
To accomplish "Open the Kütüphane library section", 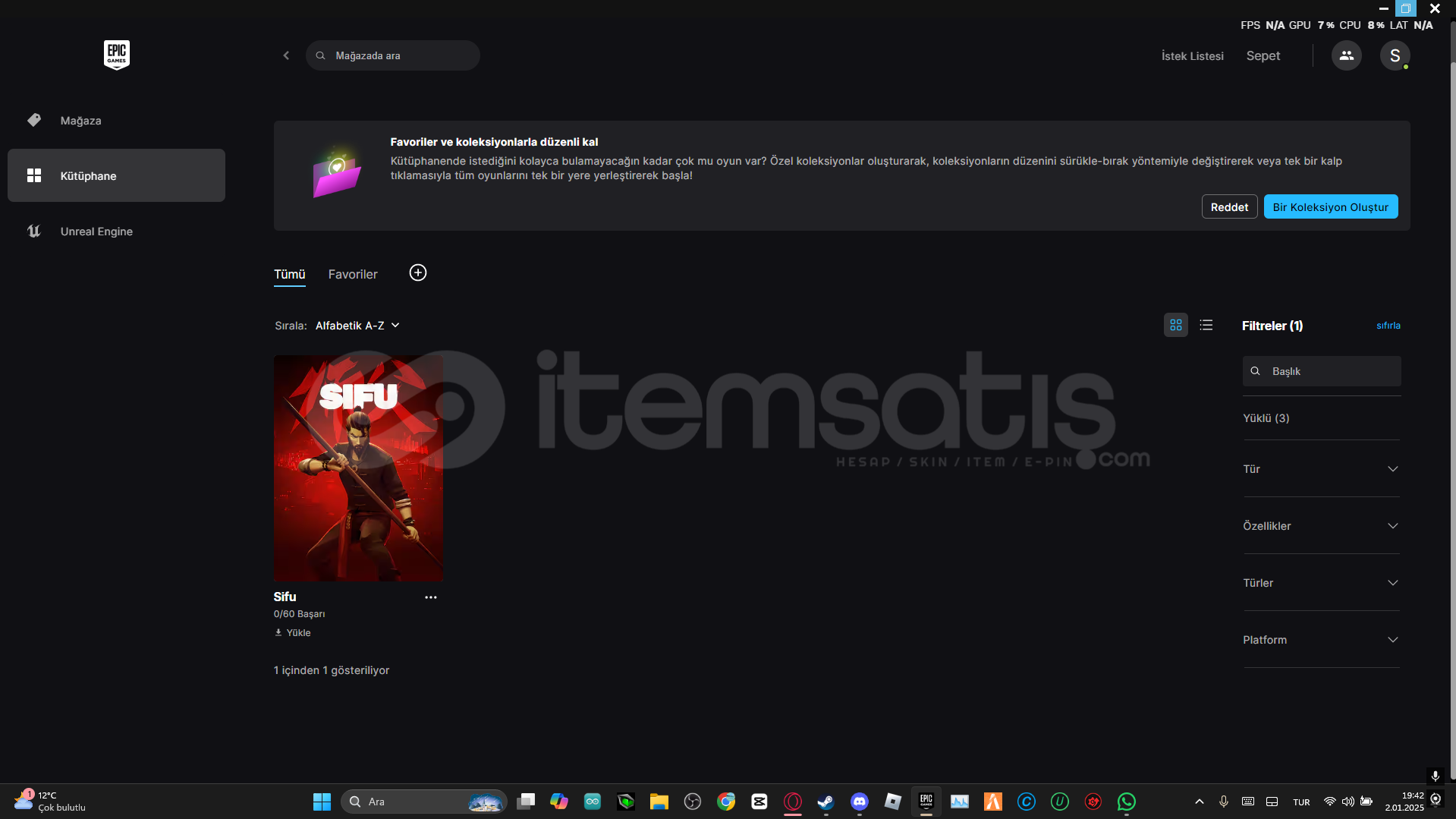I will (x=116, y=175).
